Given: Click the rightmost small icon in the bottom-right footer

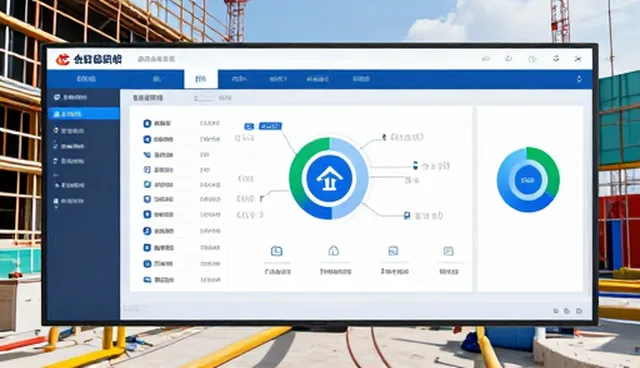Looking at the screenshot, I should (x=579, y=311).
